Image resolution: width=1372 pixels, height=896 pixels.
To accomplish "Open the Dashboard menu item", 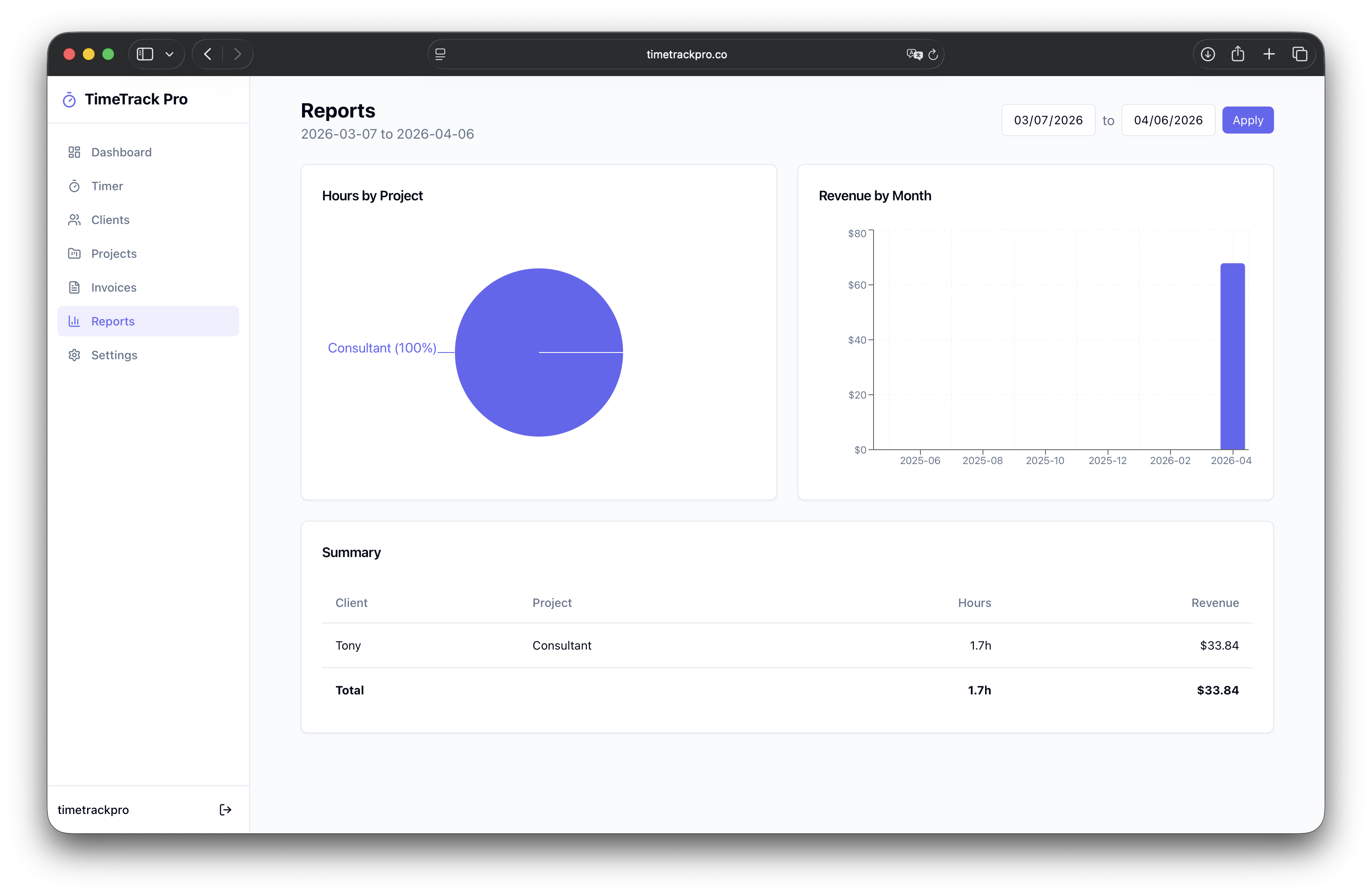I will [121, 152].
